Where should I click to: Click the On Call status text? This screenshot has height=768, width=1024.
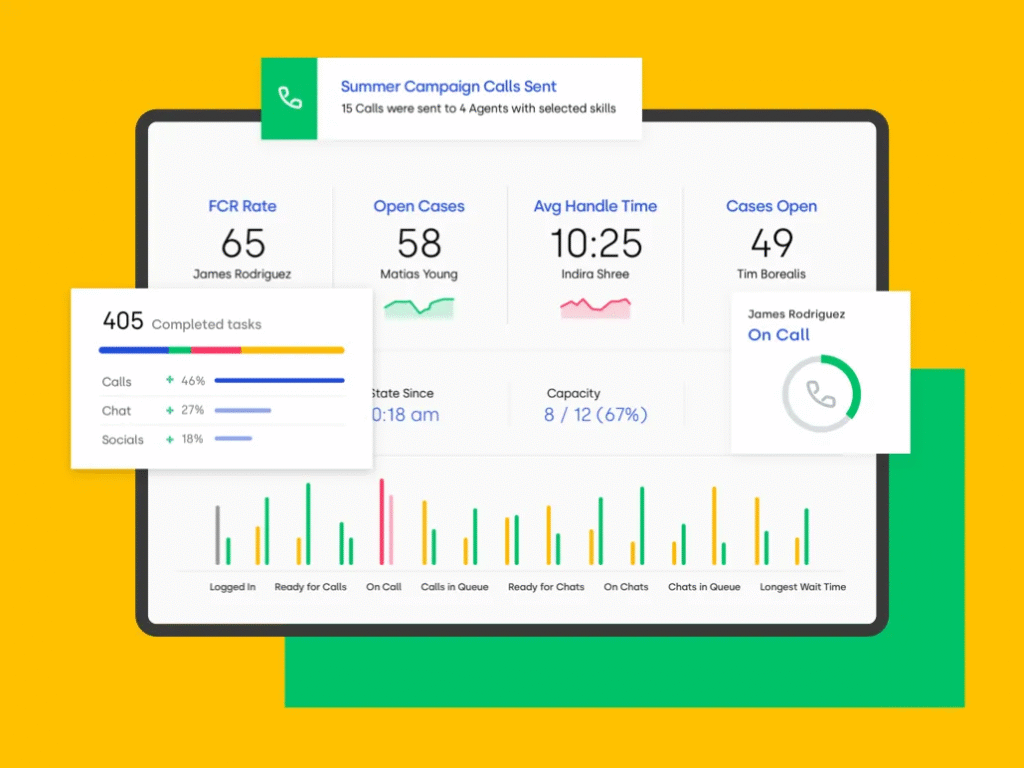pos(779,335)
